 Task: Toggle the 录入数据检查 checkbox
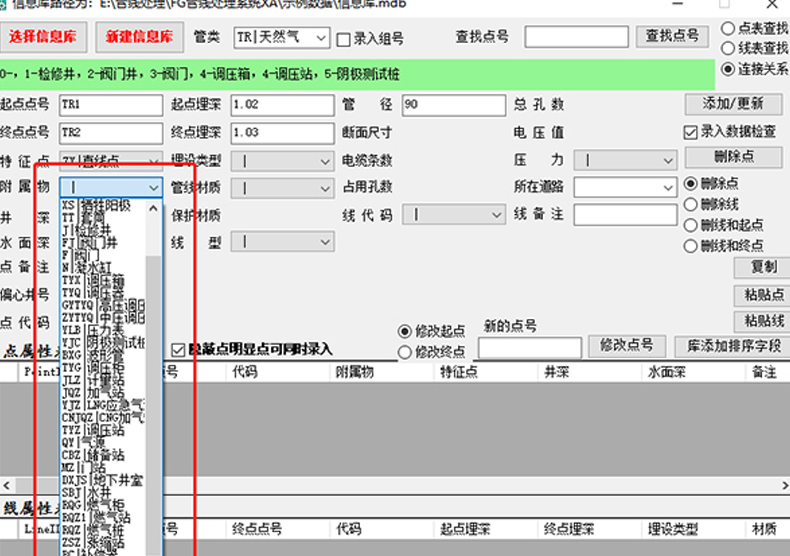point(691,131)
